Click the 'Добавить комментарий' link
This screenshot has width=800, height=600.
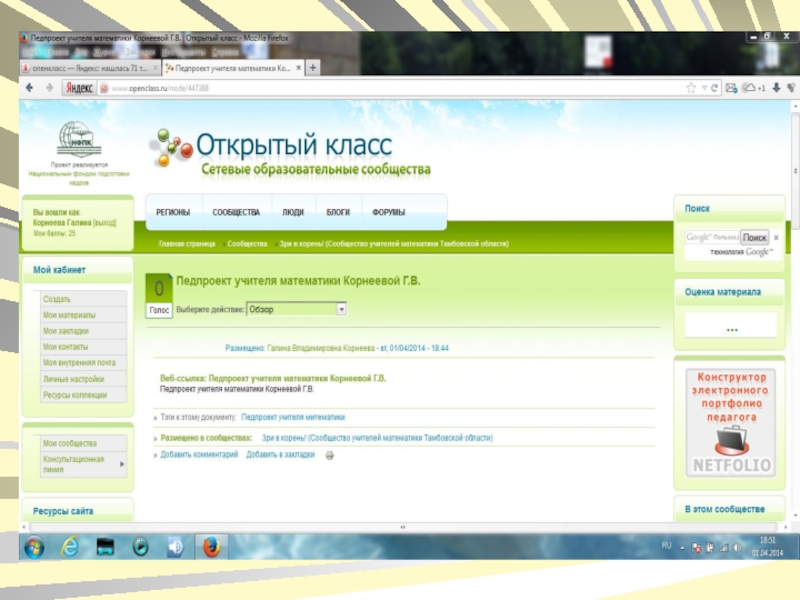pyautogui.click(x=199, y=455)
